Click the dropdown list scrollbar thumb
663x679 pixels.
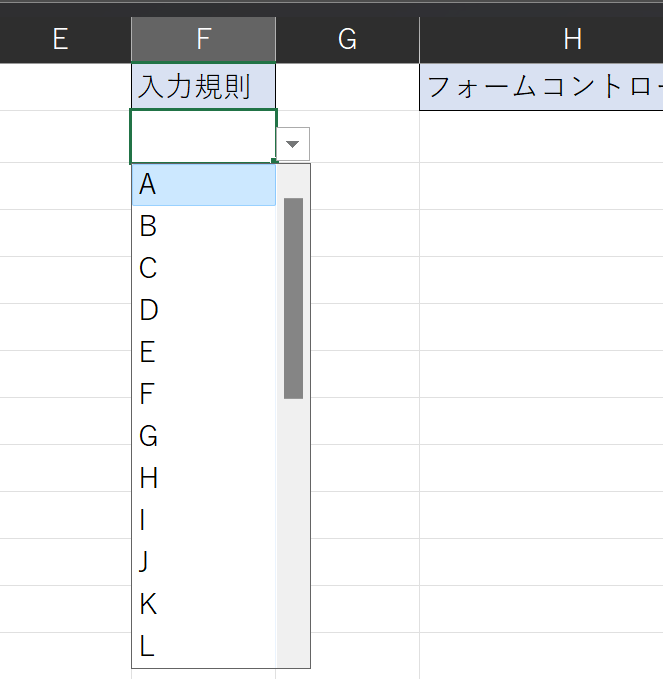tap(293, 298)
